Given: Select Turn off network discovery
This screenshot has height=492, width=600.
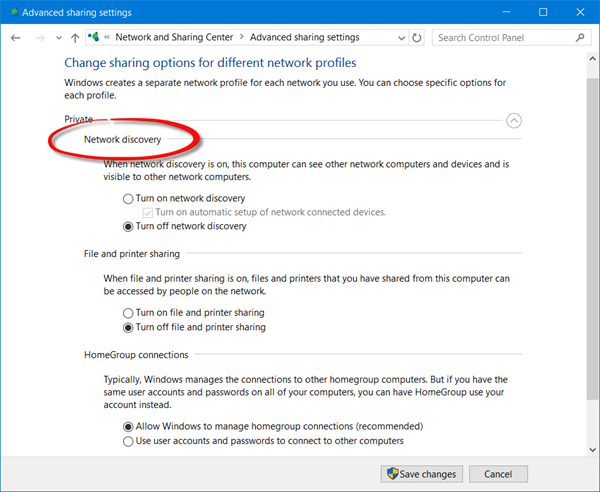Looking at the screenshot, I should click(x=128, y=227).
